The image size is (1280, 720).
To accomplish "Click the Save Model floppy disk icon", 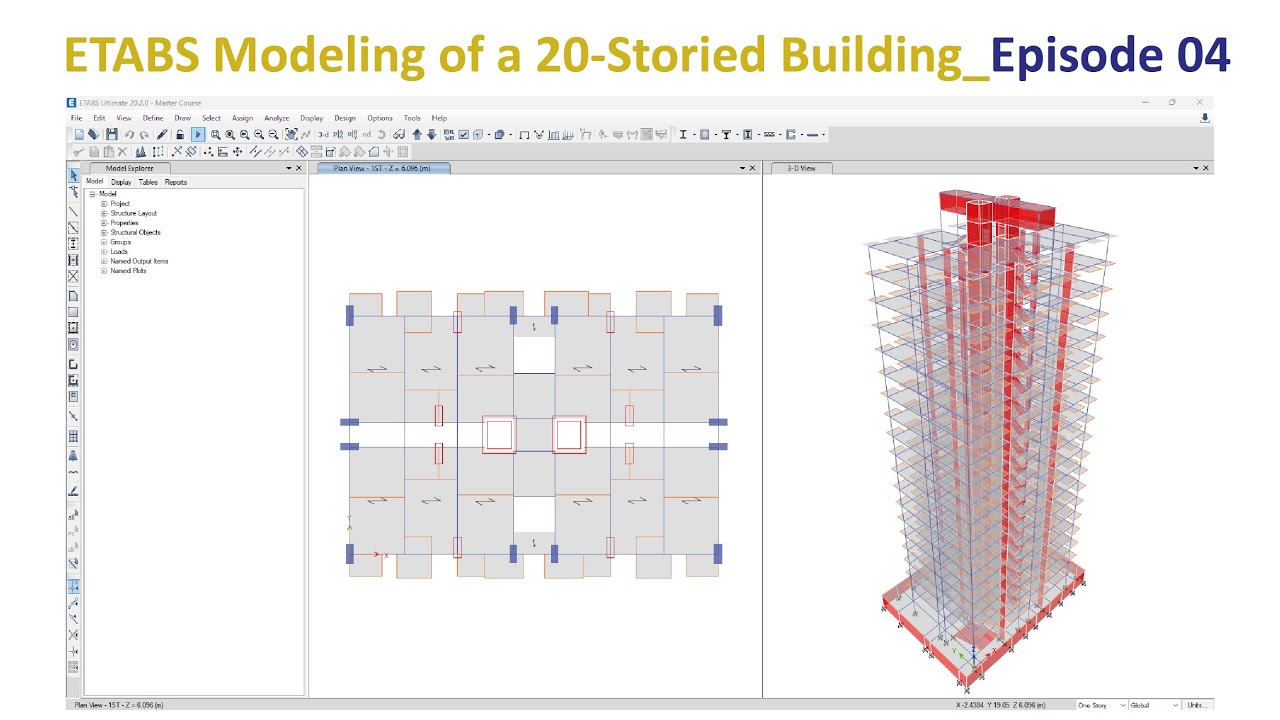I will click(x=112, y=134).
